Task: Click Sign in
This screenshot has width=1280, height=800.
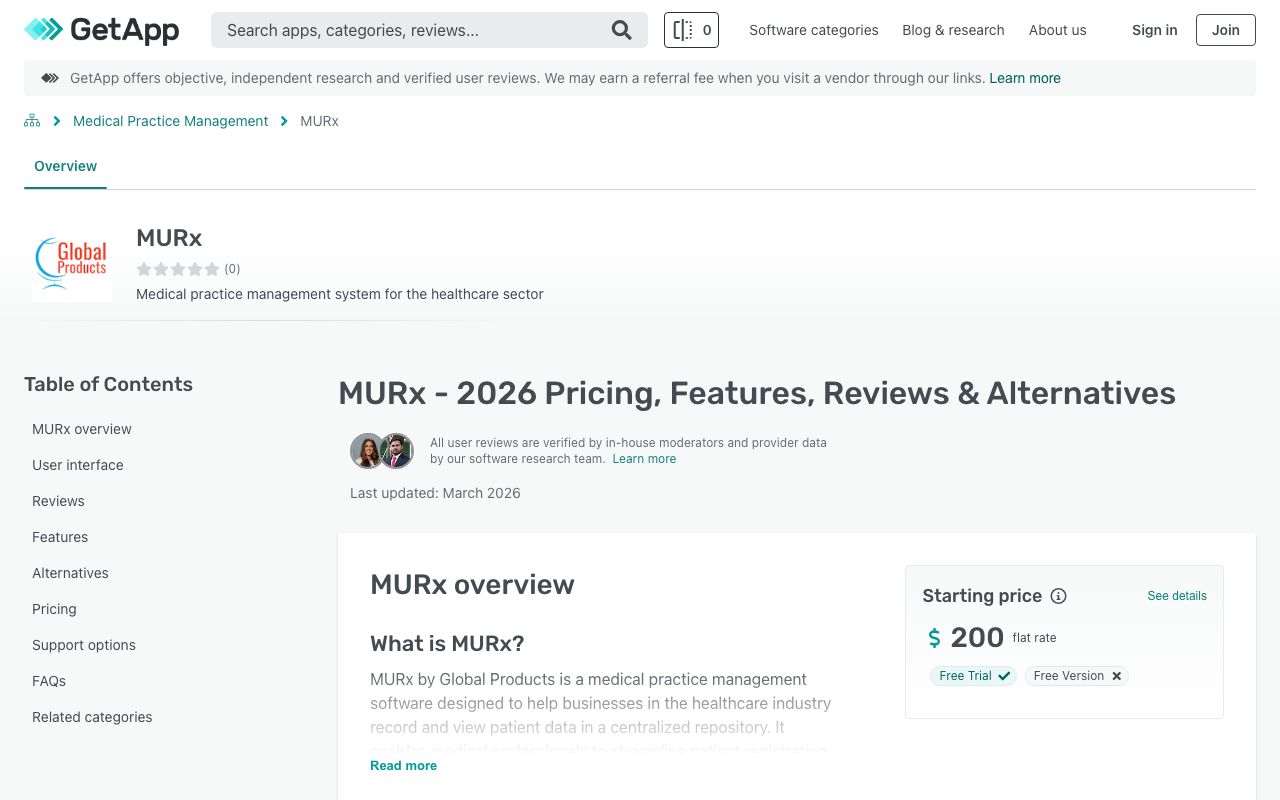Action: (1154, 30)
